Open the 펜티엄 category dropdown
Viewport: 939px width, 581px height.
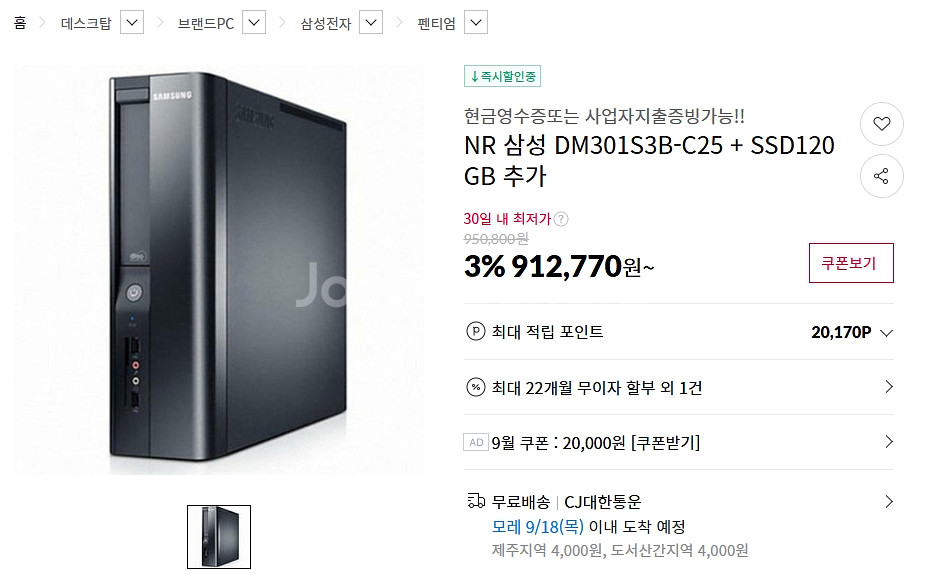pyautogui.click(x=477, y=22)
